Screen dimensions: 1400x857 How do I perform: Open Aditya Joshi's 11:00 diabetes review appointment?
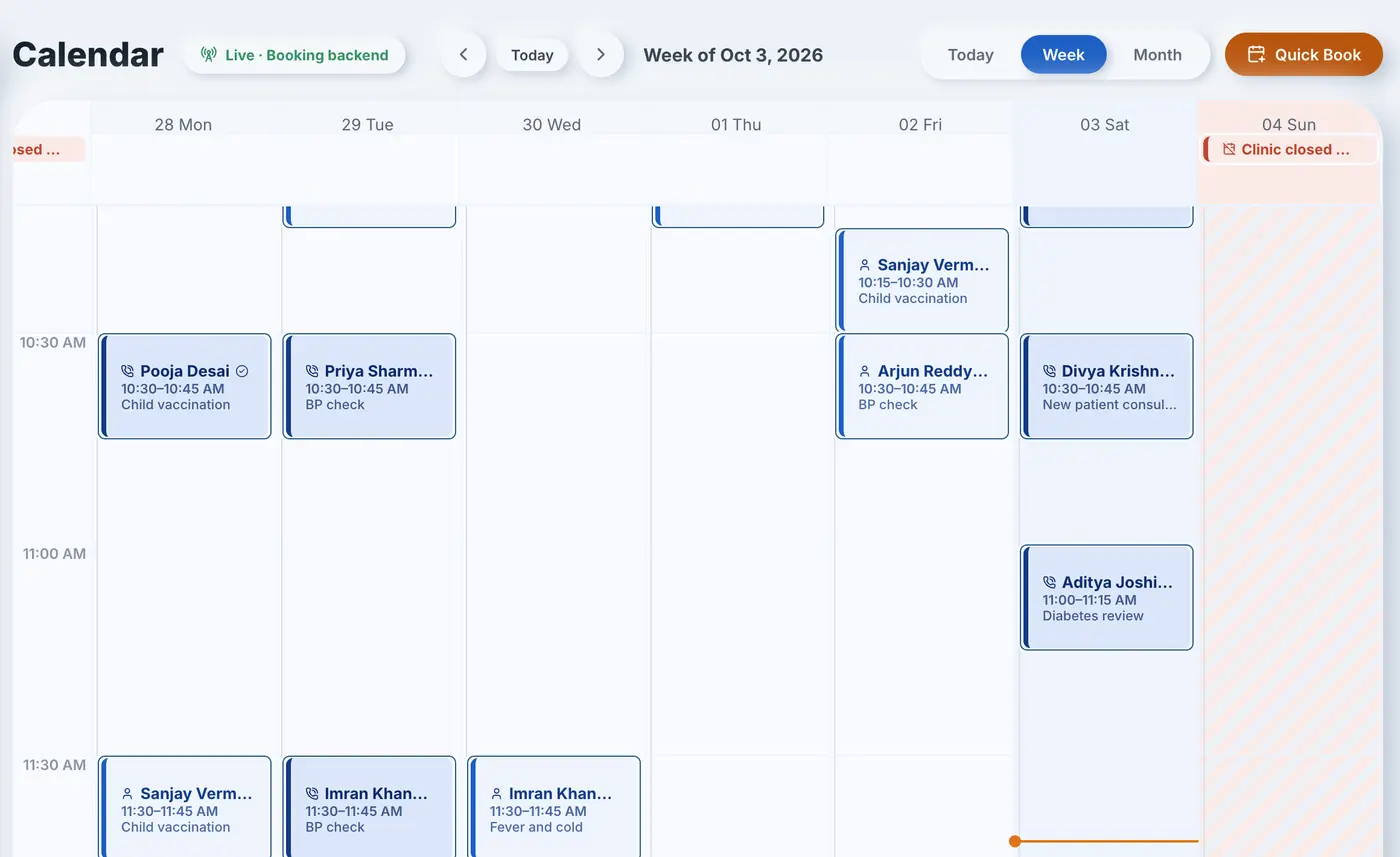coord(1107,597)
